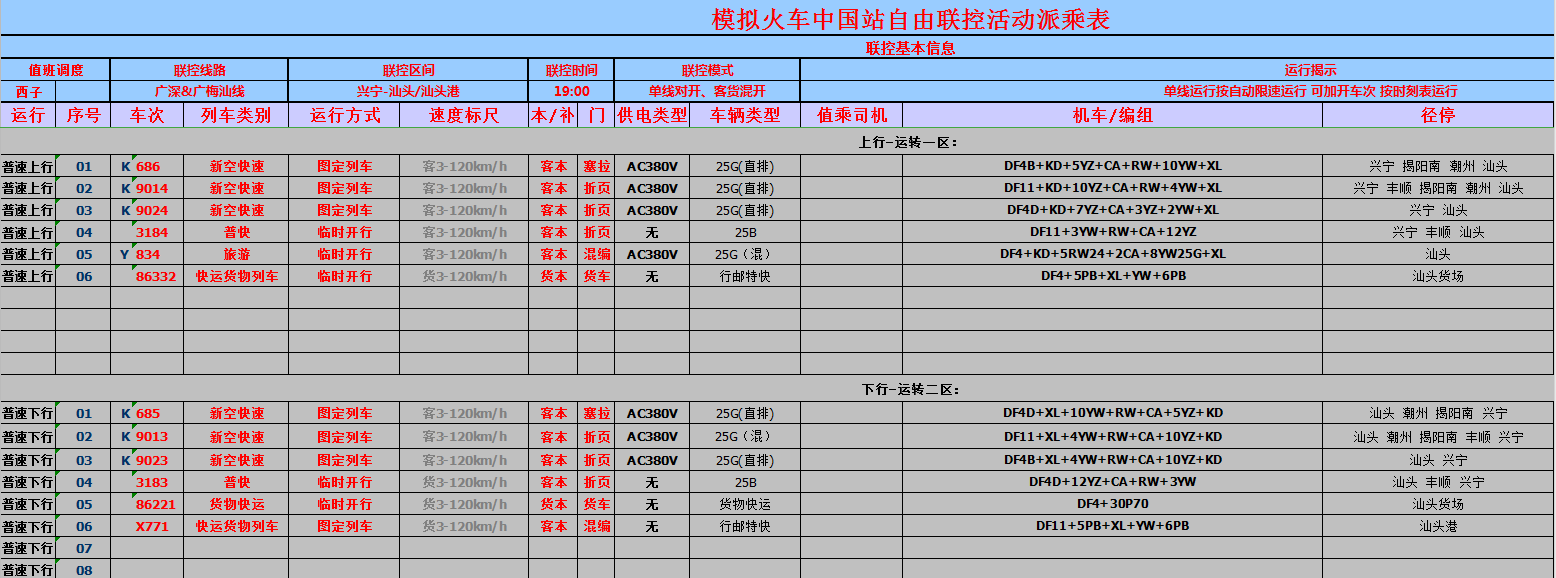Select the 单线对开、客货混开 mode cell

coord(707,91)
